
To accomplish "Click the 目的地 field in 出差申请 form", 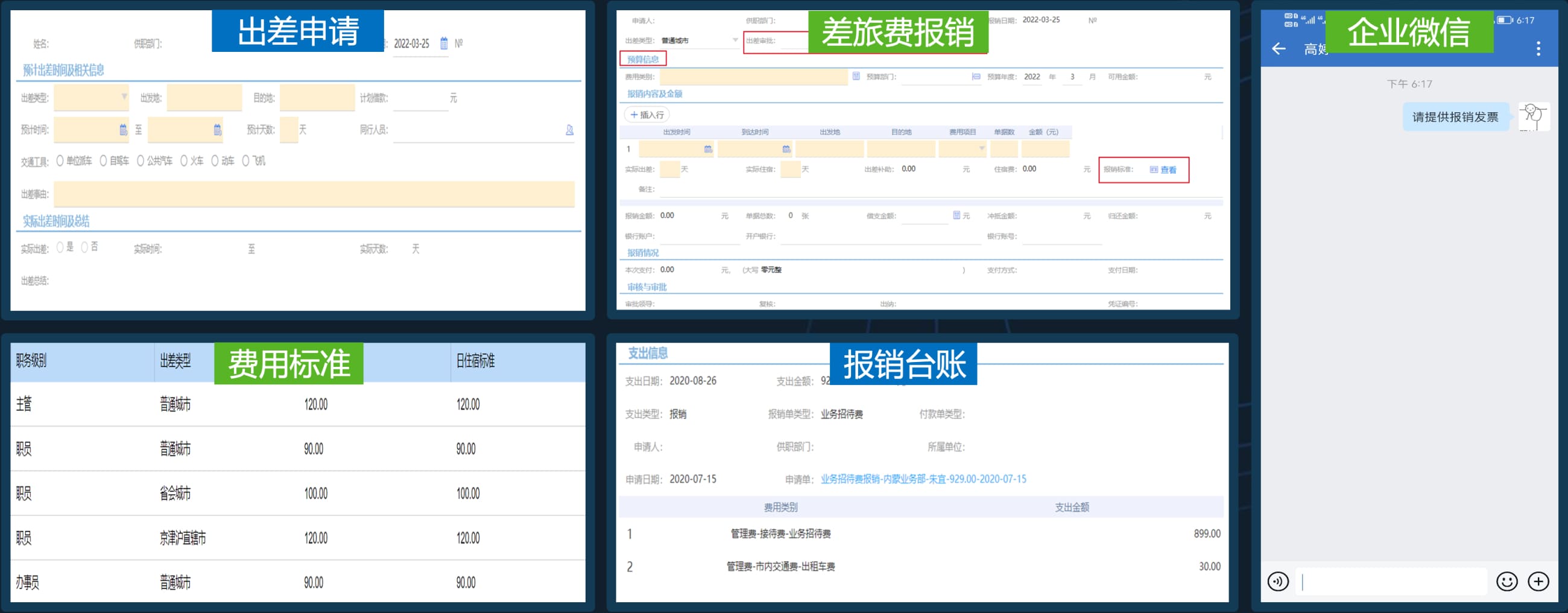I will coord(317,97).
